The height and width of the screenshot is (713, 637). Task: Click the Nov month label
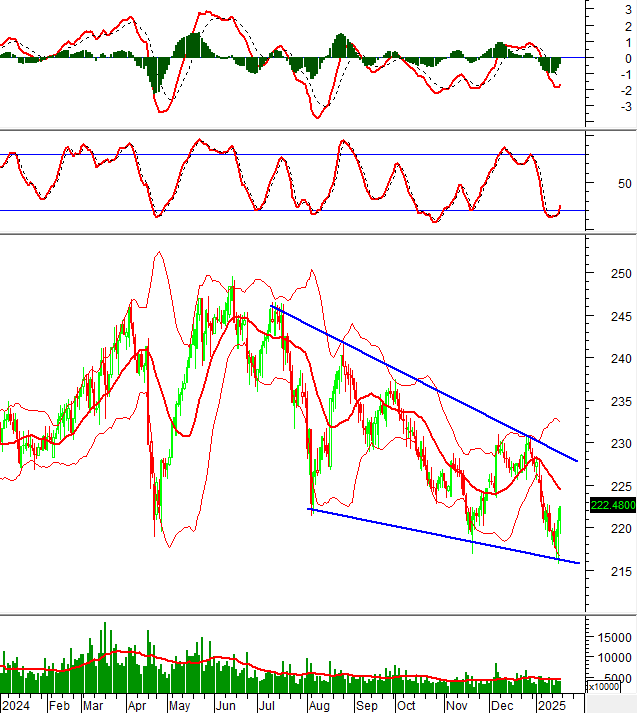457,706
